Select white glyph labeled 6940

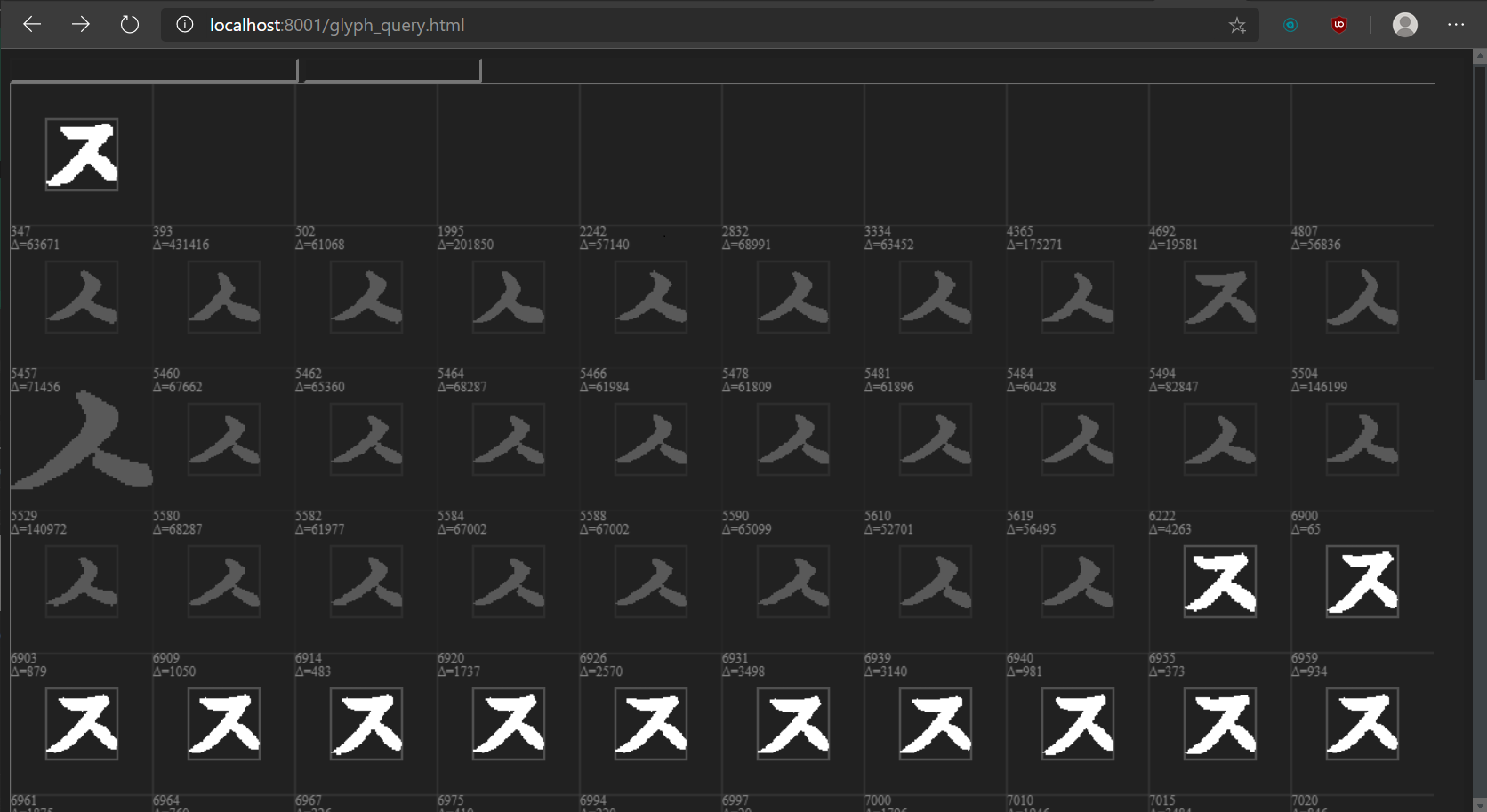click(x=1078, y=724)
